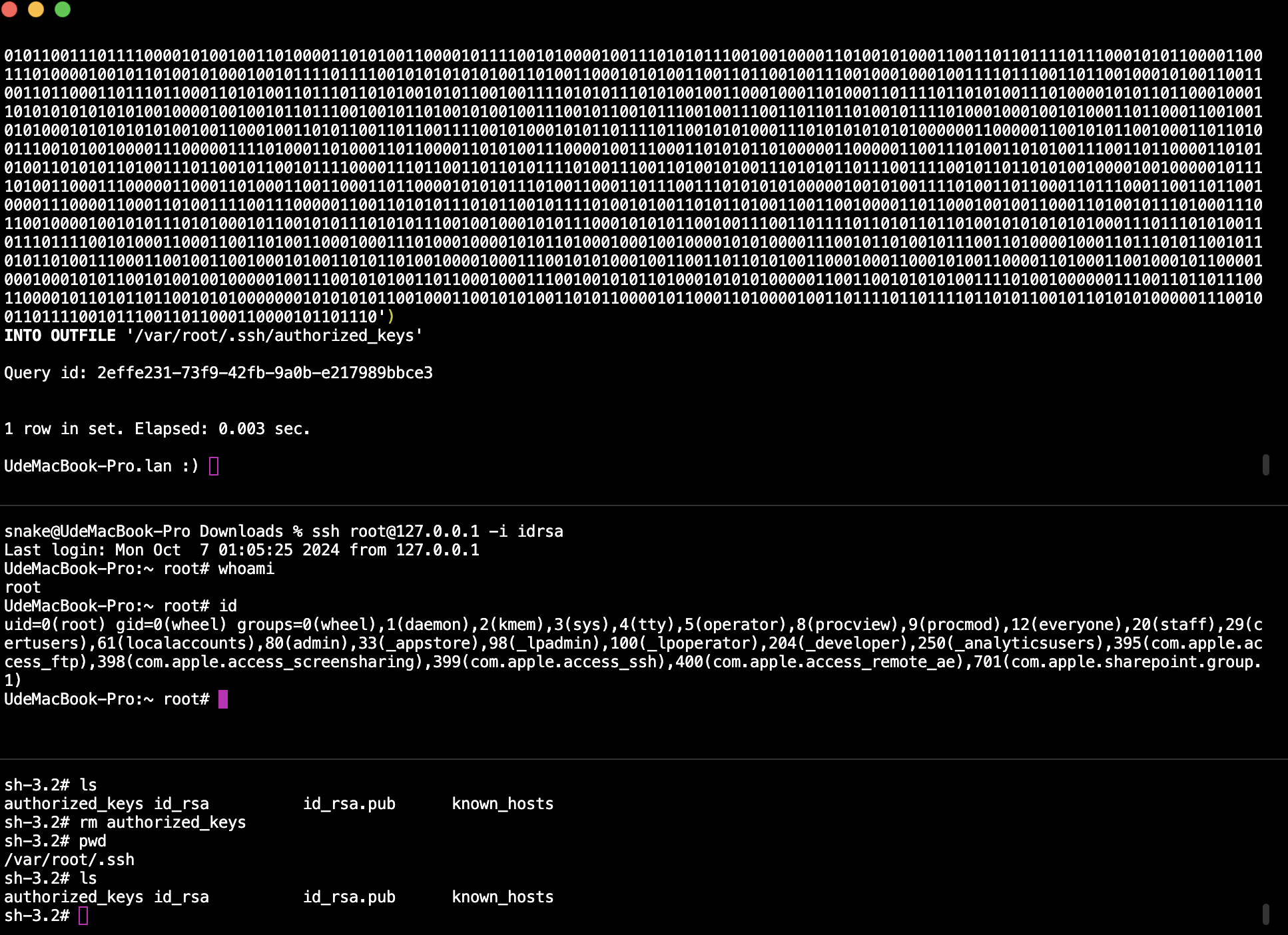Click the Query id value text
The image size is (1288, 935).
click(x=264, y=372)
